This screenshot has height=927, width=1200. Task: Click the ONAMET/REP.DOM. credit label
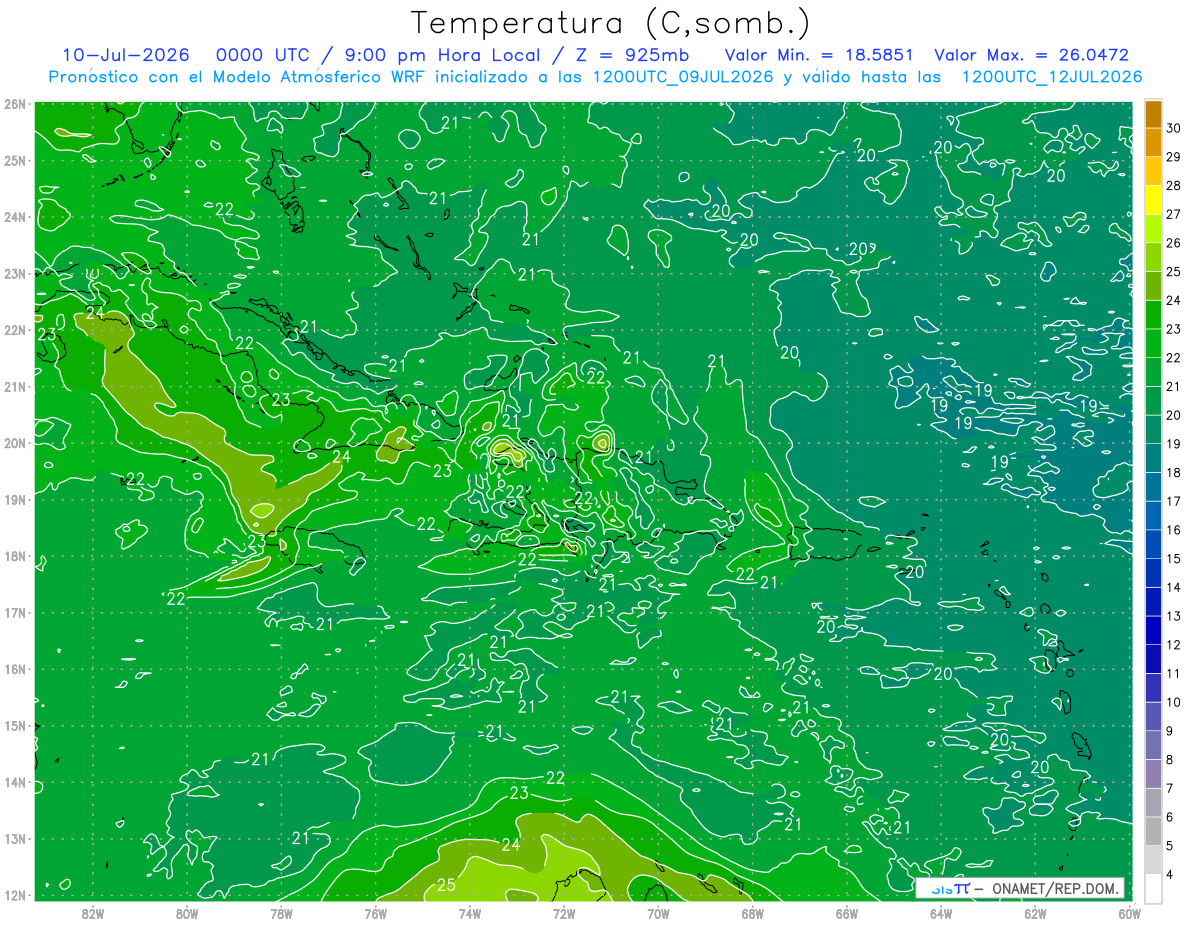(1055, 888)
